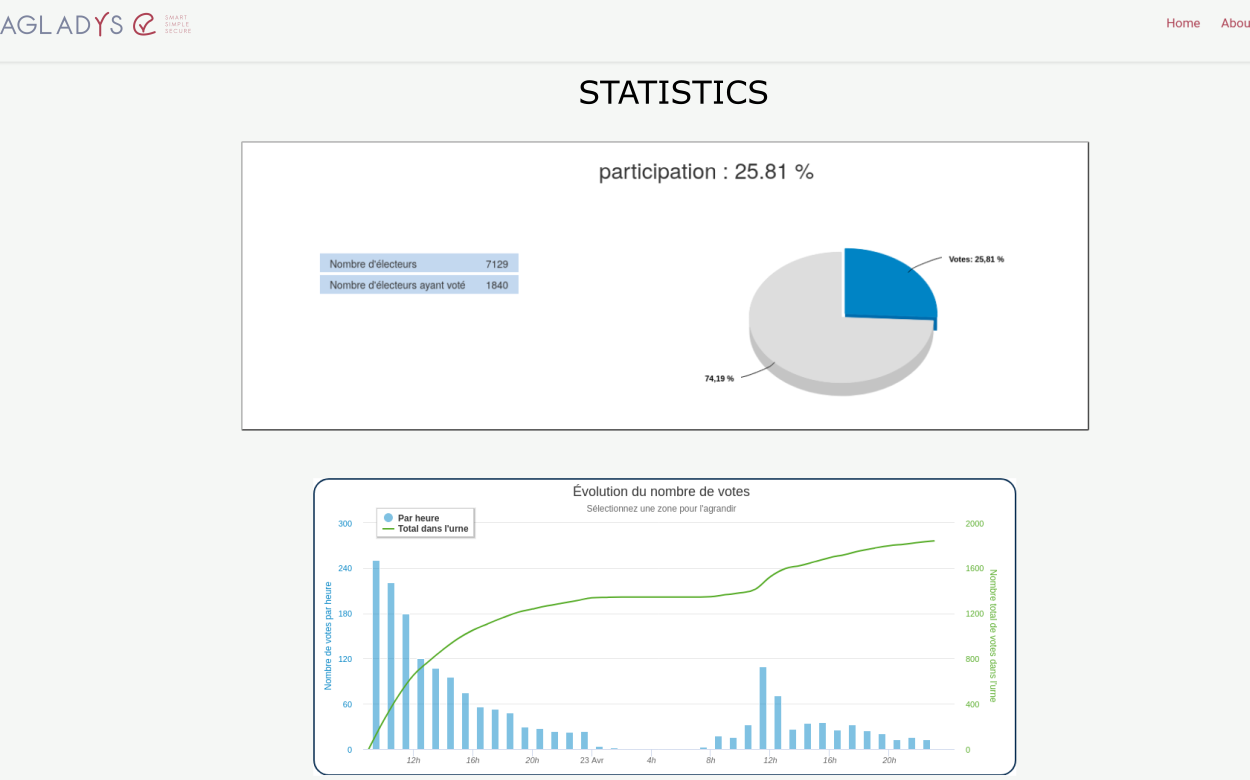Click the "participation : 25.81 %" heading
Viewport: 1250px width, 780px height.
tap(706, 172)
